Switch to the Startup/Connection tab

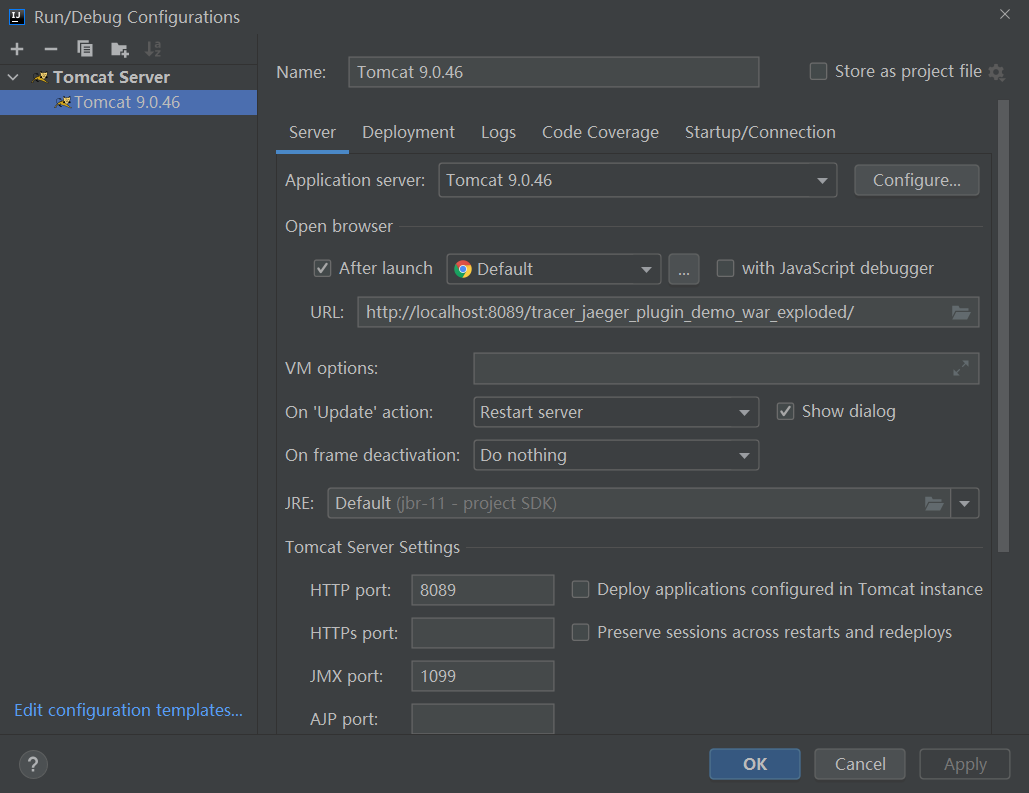(760, 133)
